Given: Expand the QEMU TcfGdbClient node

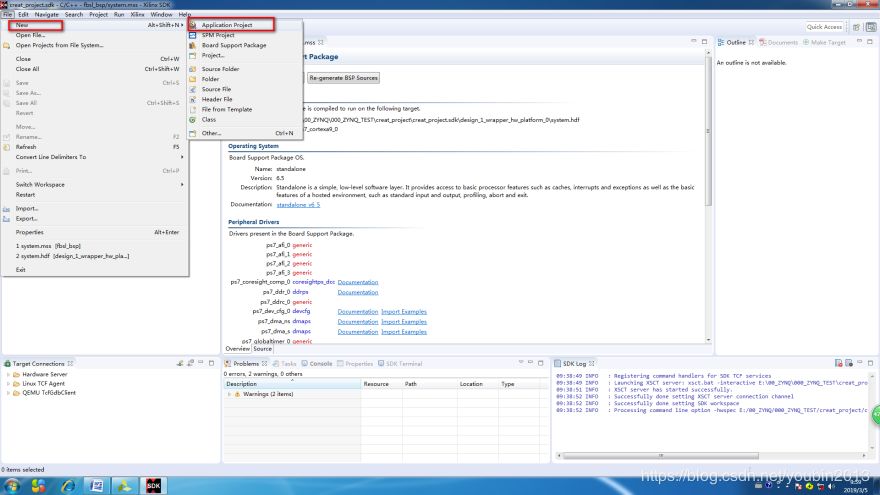Looking at the screenshot, I should [x=8, y=393].
